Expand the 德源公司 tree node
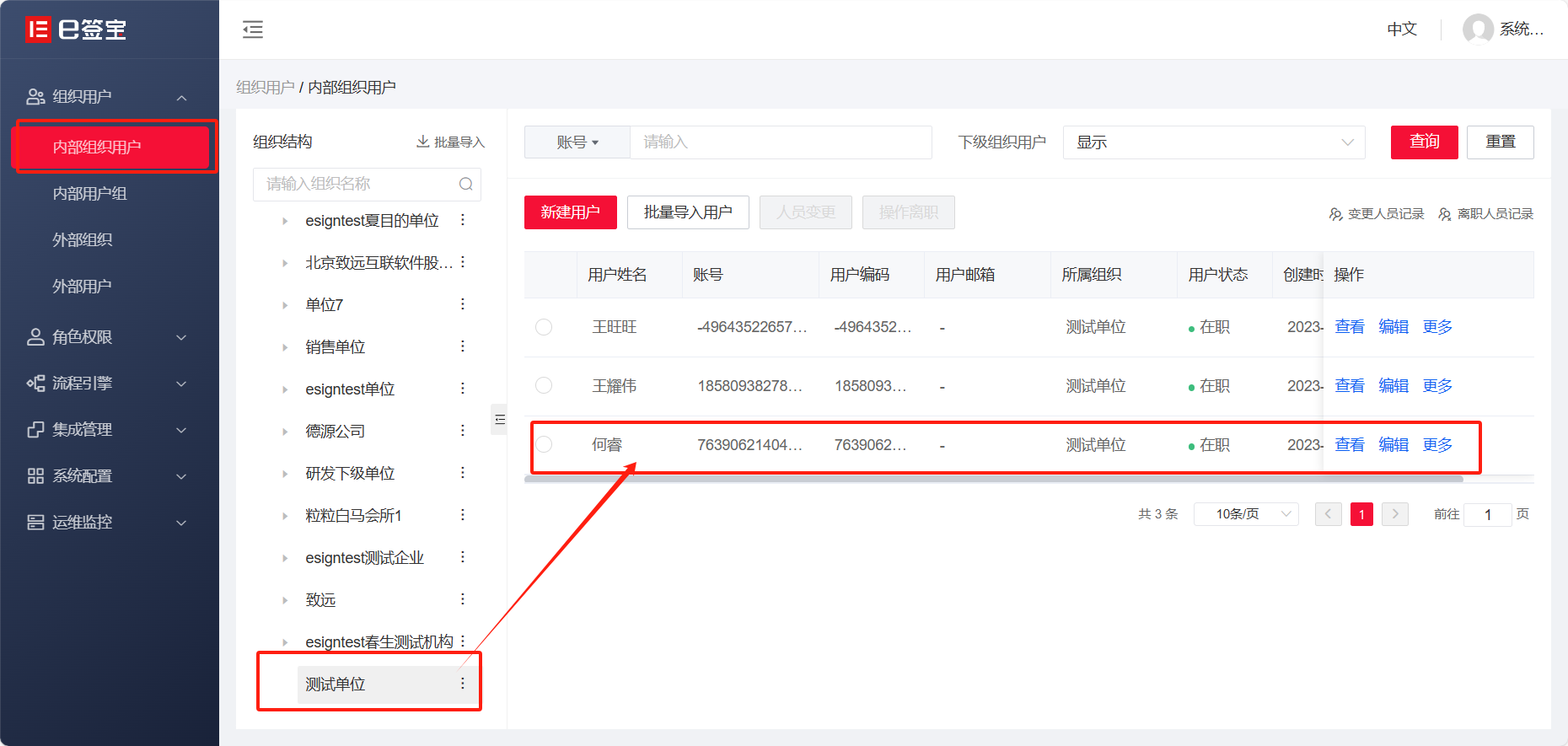 tap(285, 432)
